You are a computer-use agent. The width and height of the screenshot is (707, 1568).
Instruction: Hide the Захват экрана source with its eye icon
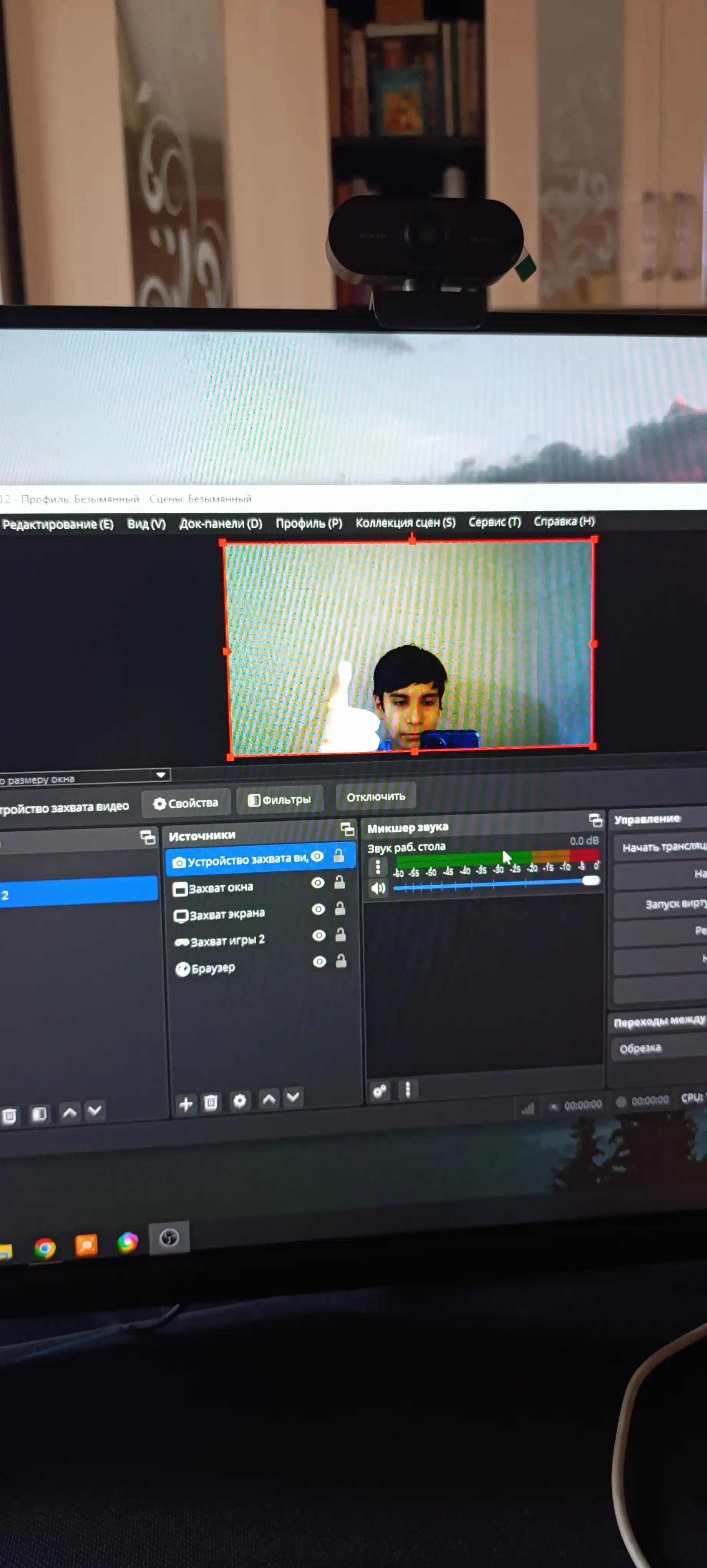[x=318, y=909]
